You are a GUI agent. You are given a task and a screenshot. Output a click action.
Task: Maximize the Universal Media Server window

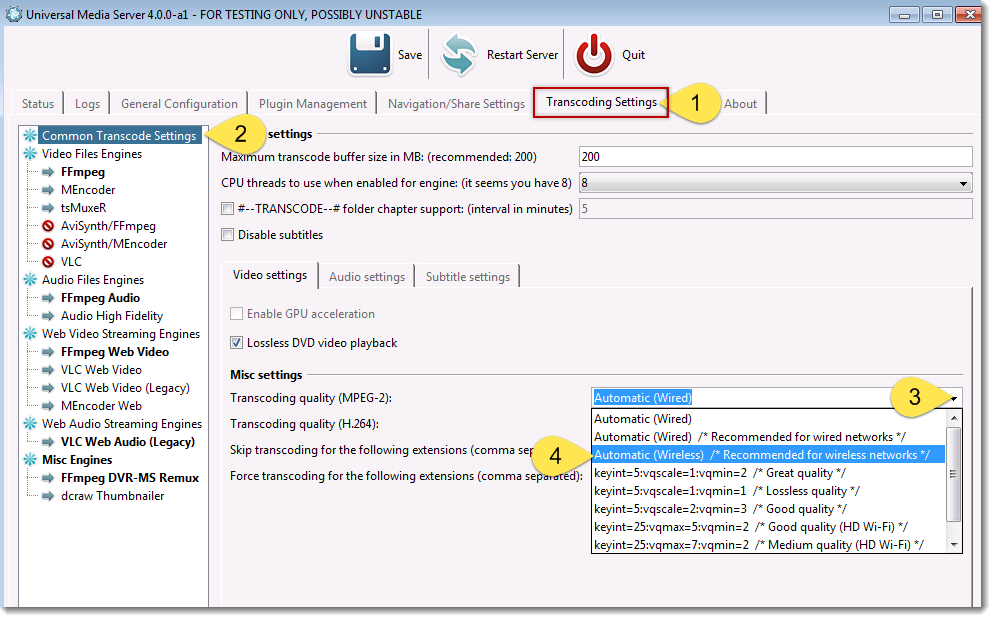point(937,15)
